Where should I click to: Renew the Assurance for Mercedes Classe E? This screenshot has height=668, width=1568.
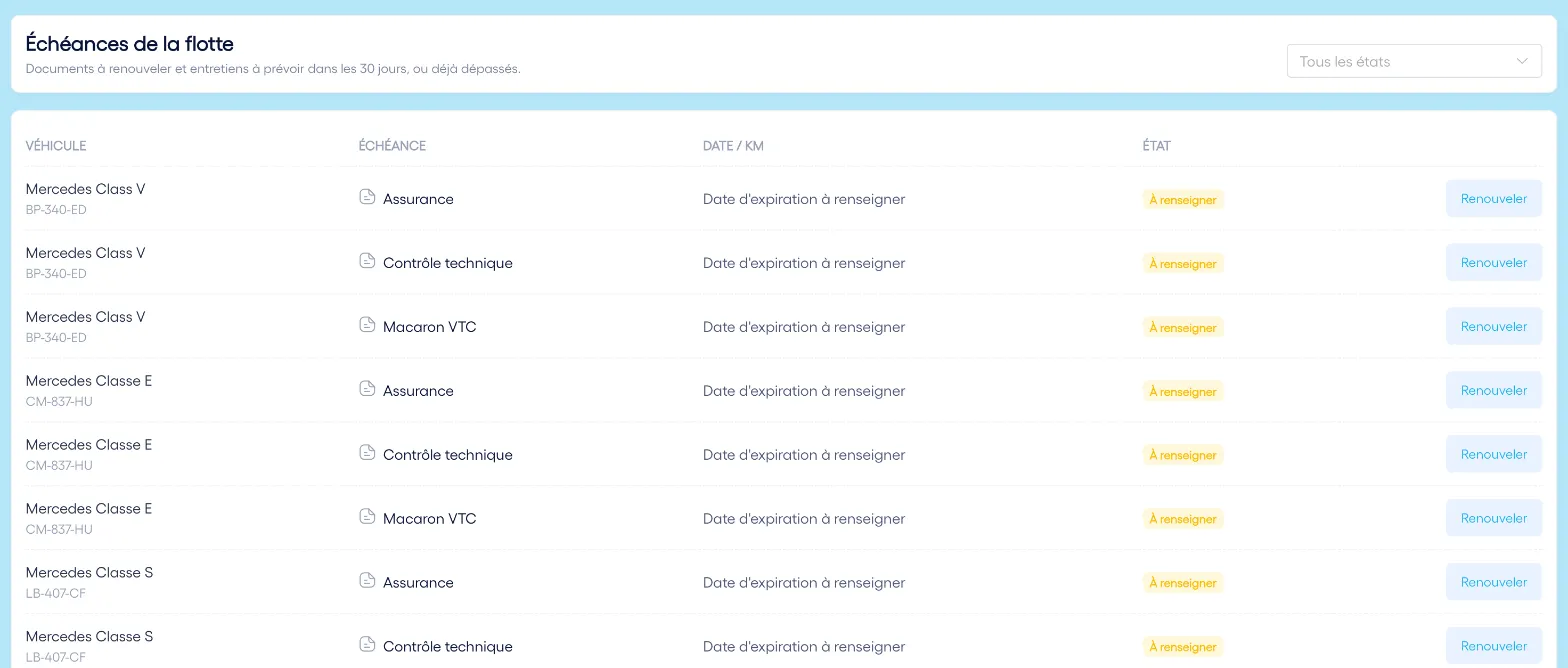1494,391
